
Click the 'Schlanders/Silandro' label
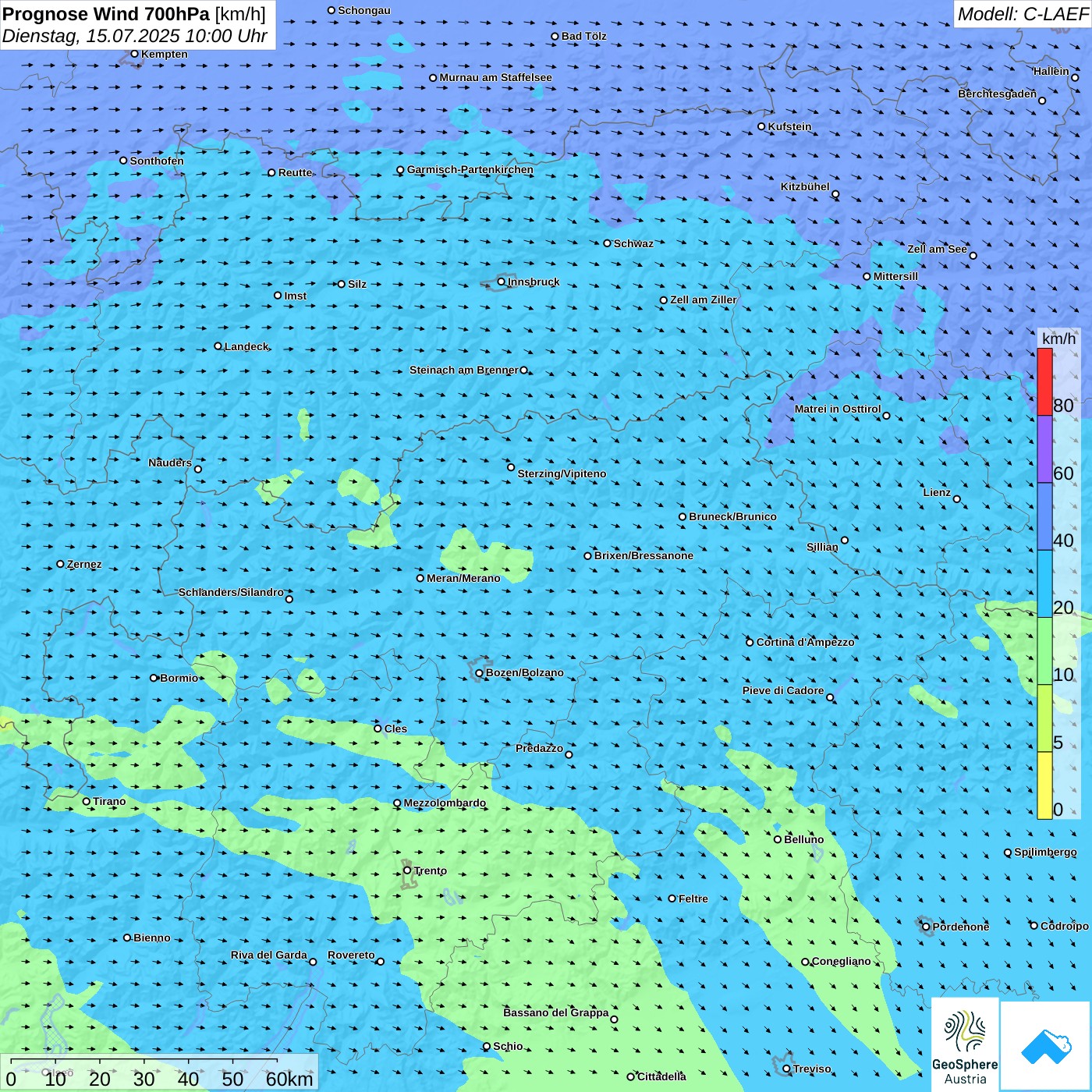point(231,592)
